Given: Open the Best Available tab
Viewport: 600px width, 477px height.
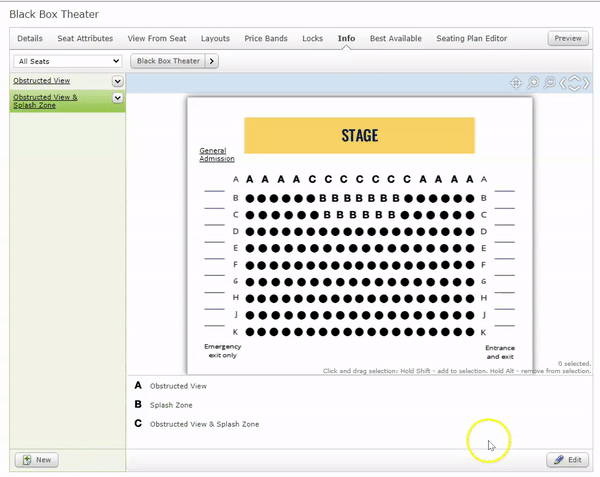Looking at the screenshot, I should coord(396,38).
